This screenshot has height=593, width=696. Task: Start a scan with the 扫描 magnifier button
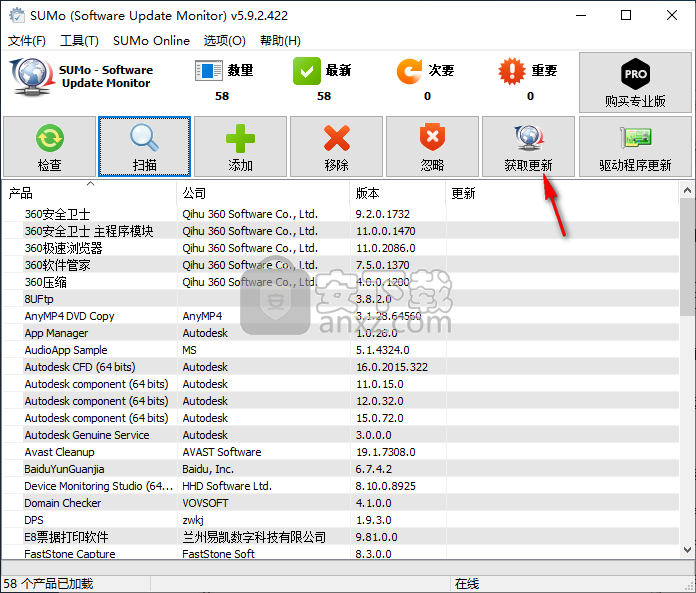tap(144, 146)
